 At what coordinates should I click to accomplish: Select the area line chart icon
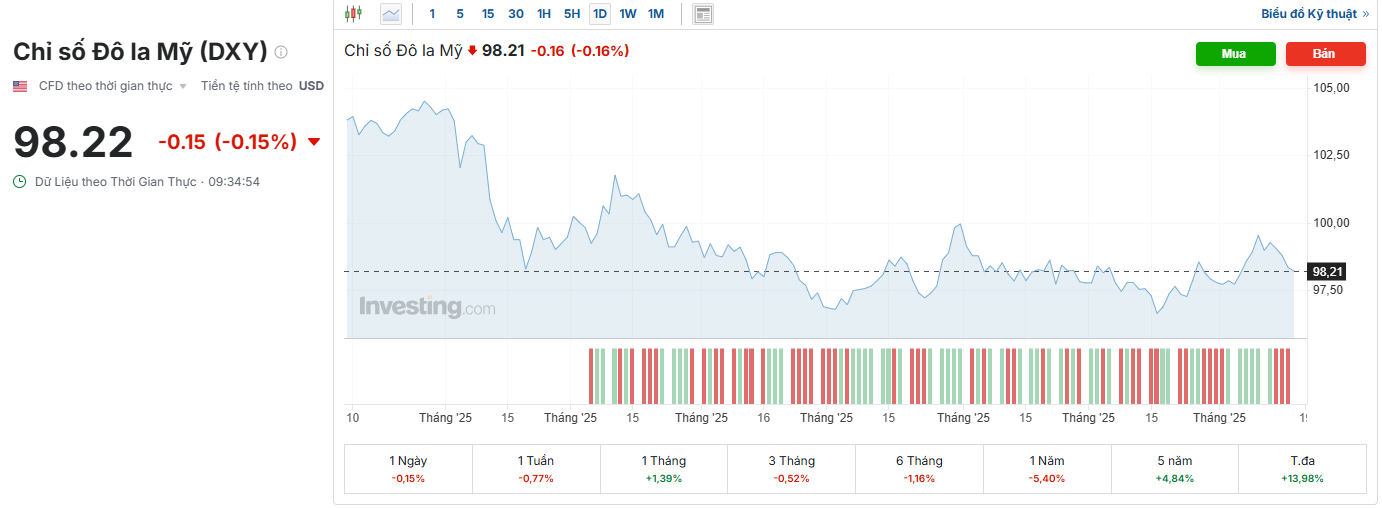pyautogui.click(x=390, y=14)
